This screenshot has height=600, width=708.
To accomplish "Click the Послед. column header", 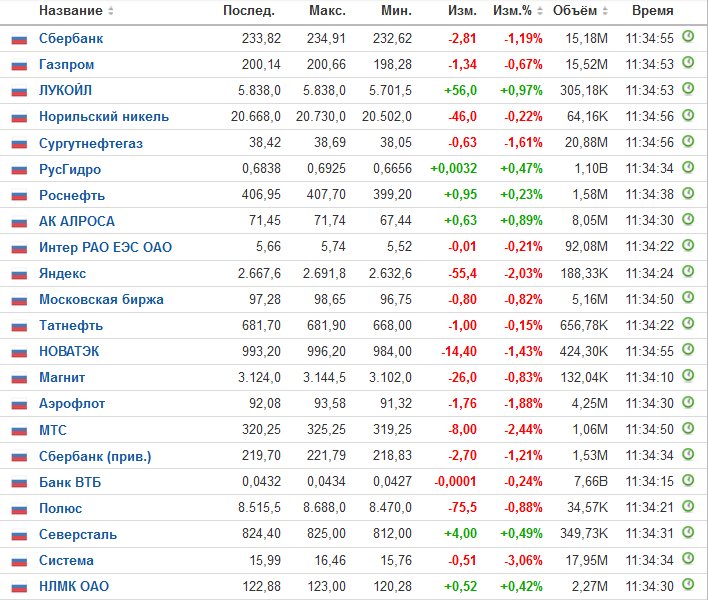I will 249,11.
